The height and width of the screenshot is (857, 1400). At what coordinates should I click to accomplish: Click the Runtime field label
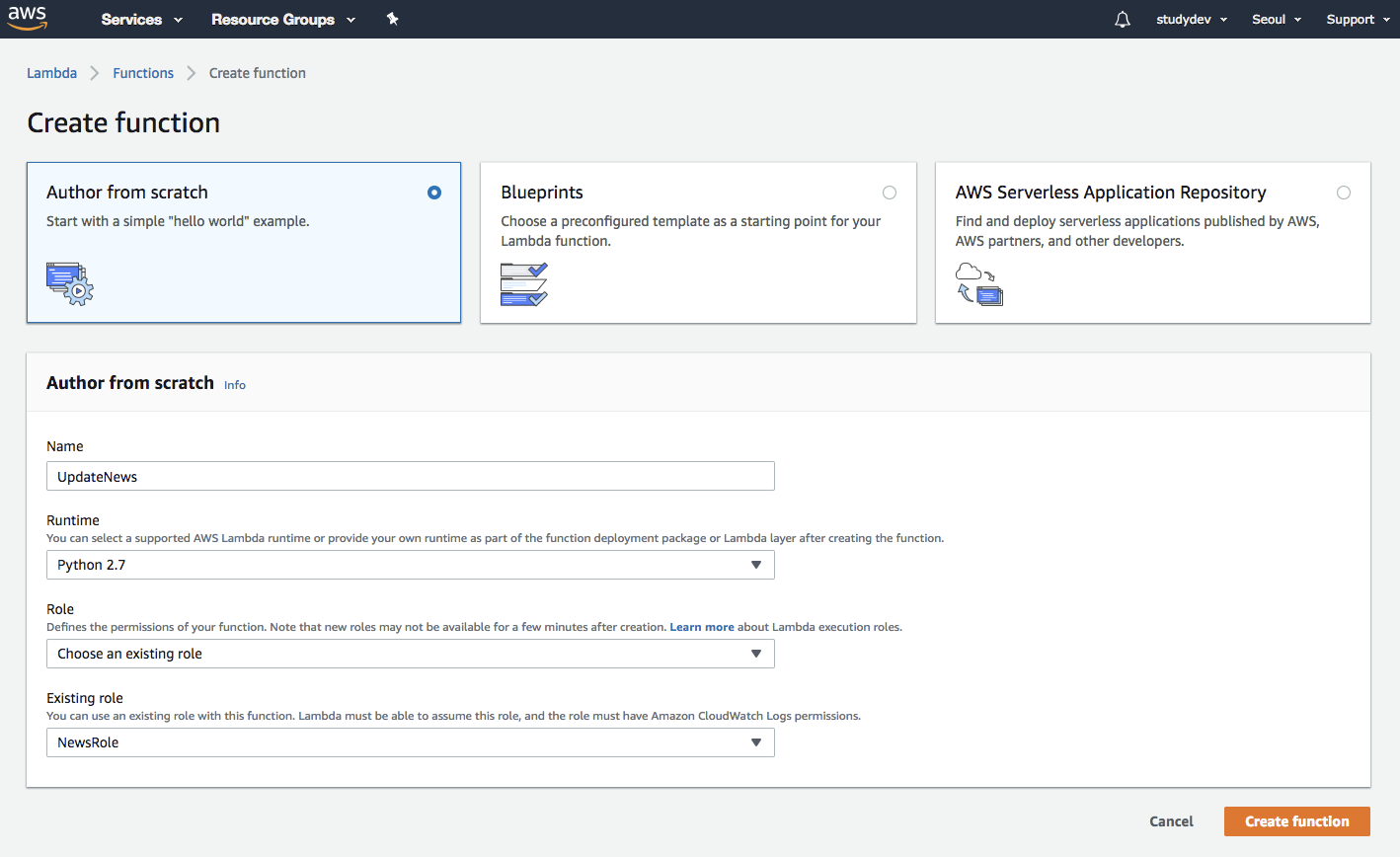tap(73, 520)
